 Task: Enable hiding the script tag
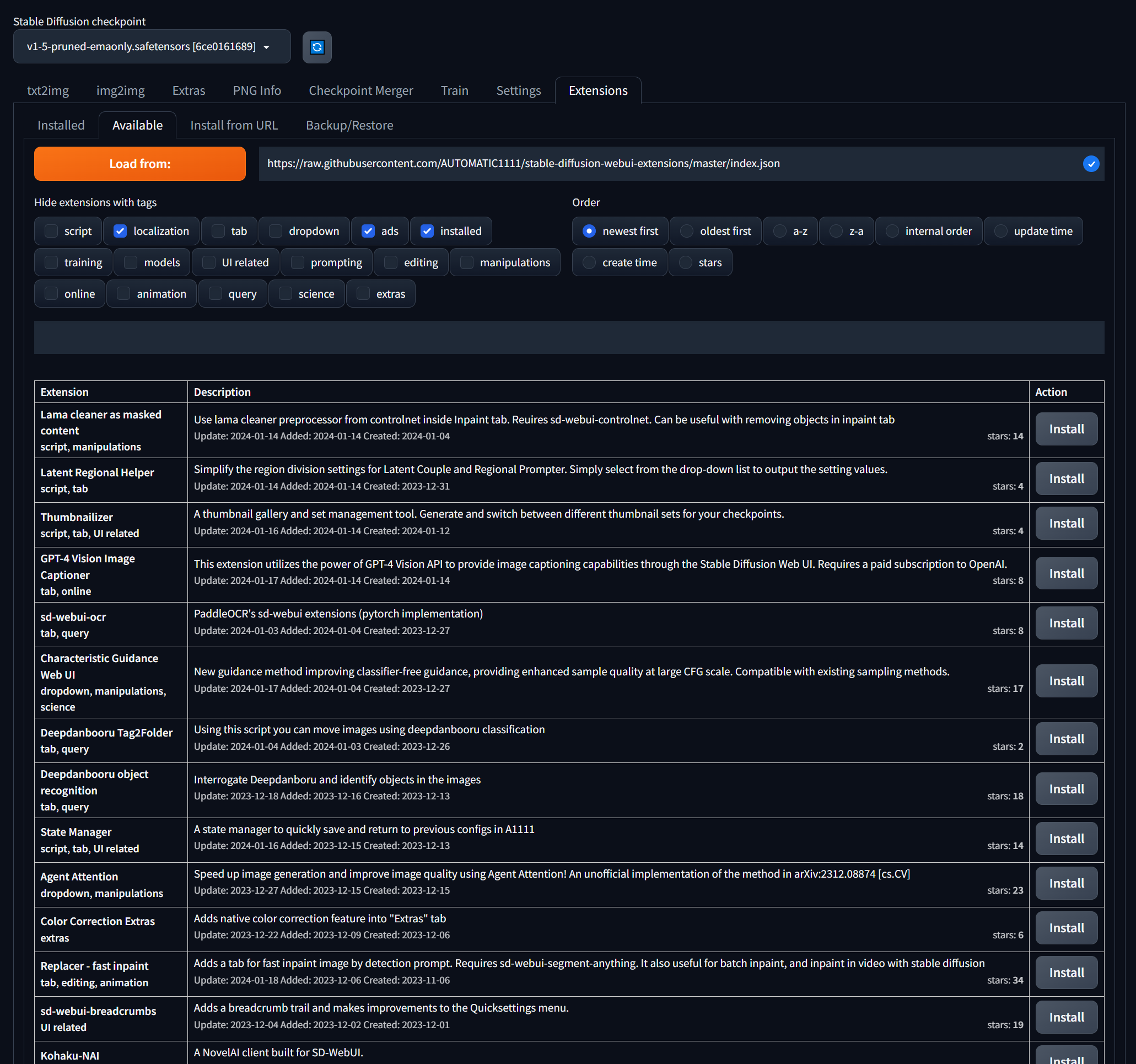point(51,231)
